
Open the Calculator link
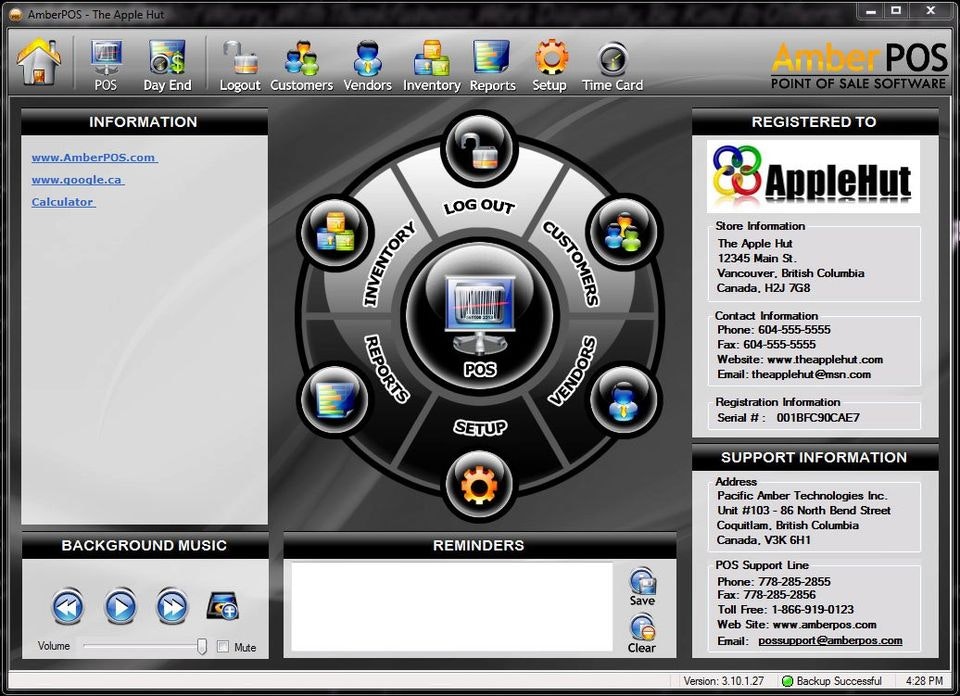coord(63,201)
